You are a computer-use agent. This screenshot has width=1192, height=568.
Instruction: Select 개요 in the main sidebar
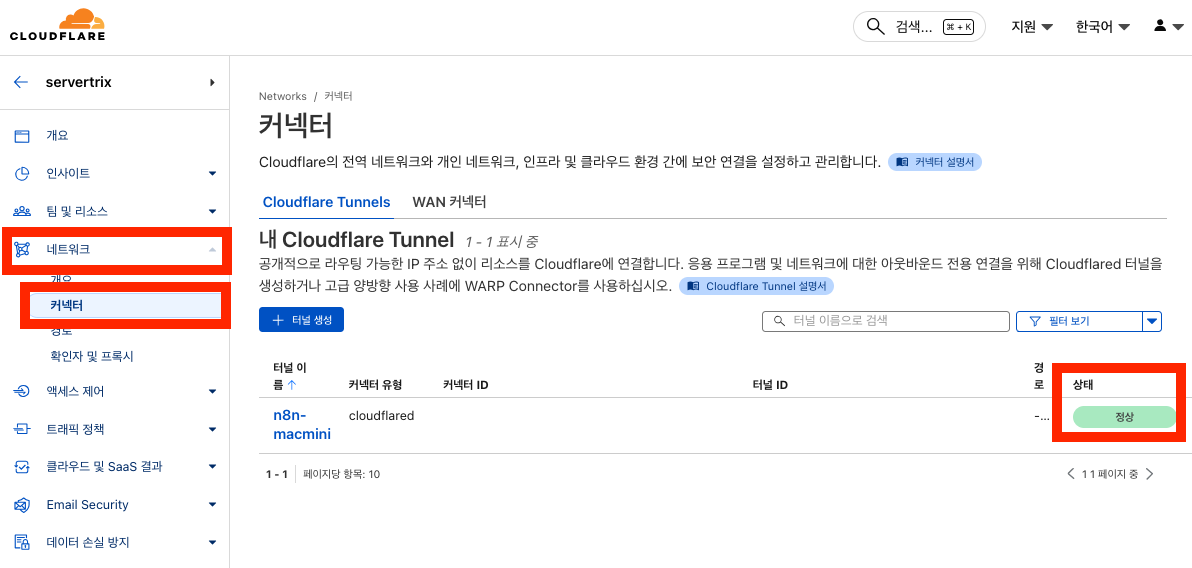57,136
